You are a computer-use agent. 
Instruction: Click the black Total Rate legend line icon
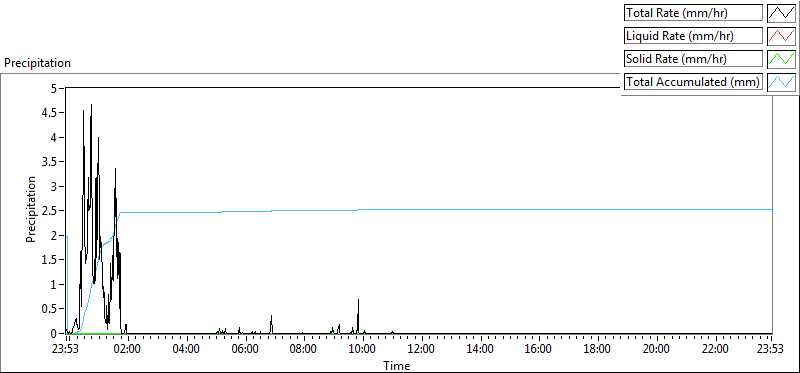click(x=782, y=13)
